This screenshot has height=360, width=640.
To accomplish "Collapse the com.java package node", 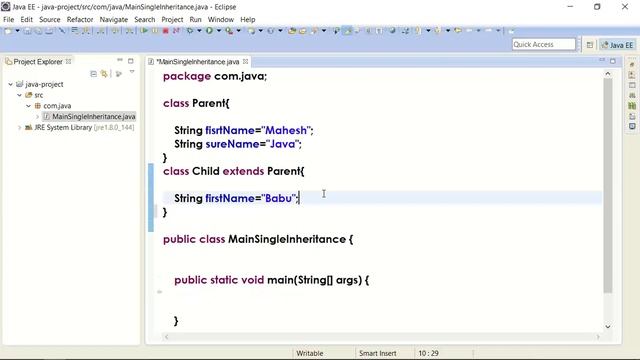I will (x=28, y=106).
